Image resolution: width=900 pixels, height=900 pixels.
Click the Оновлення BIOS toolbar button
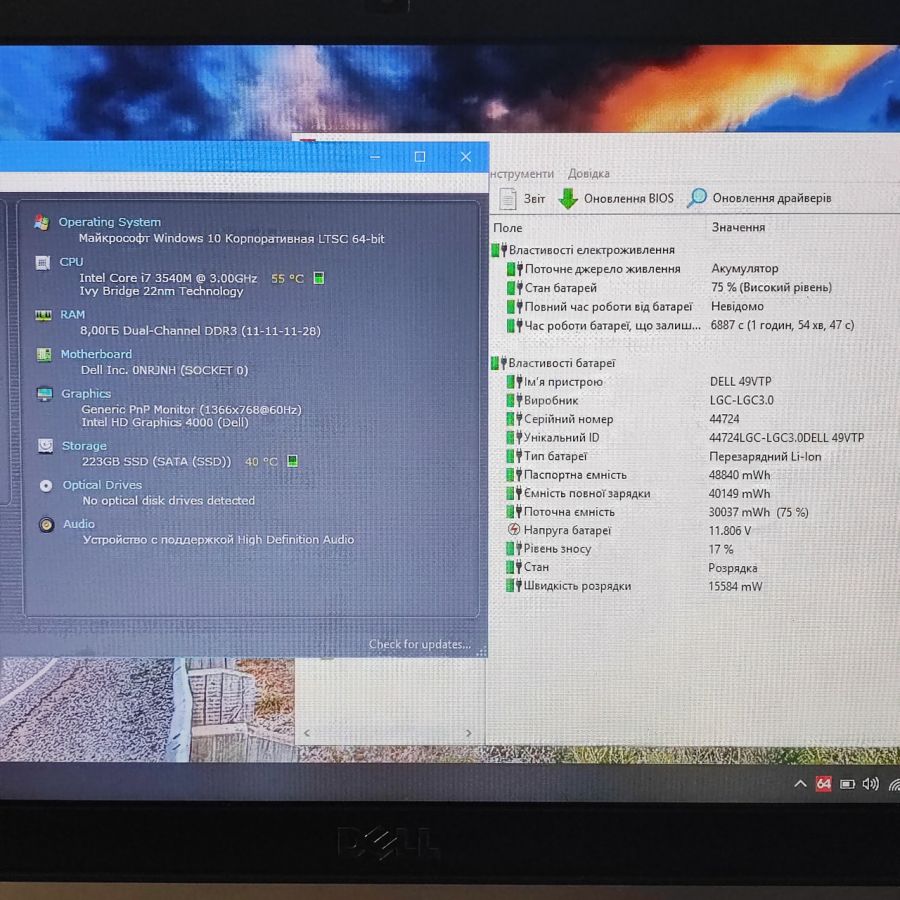click(616, 199)
